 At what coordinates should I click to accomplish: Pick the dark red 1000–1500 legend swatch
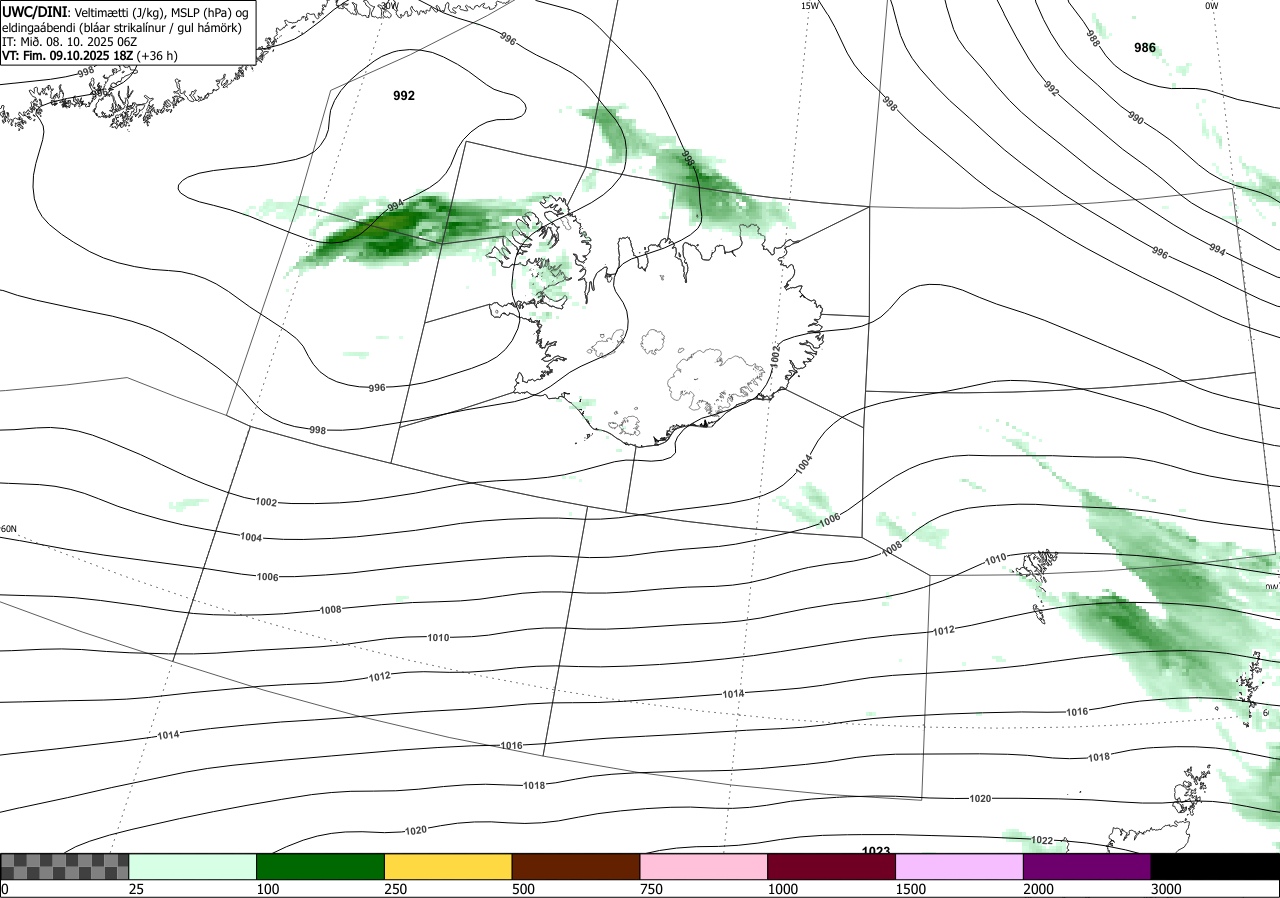[x=832, y=866]
